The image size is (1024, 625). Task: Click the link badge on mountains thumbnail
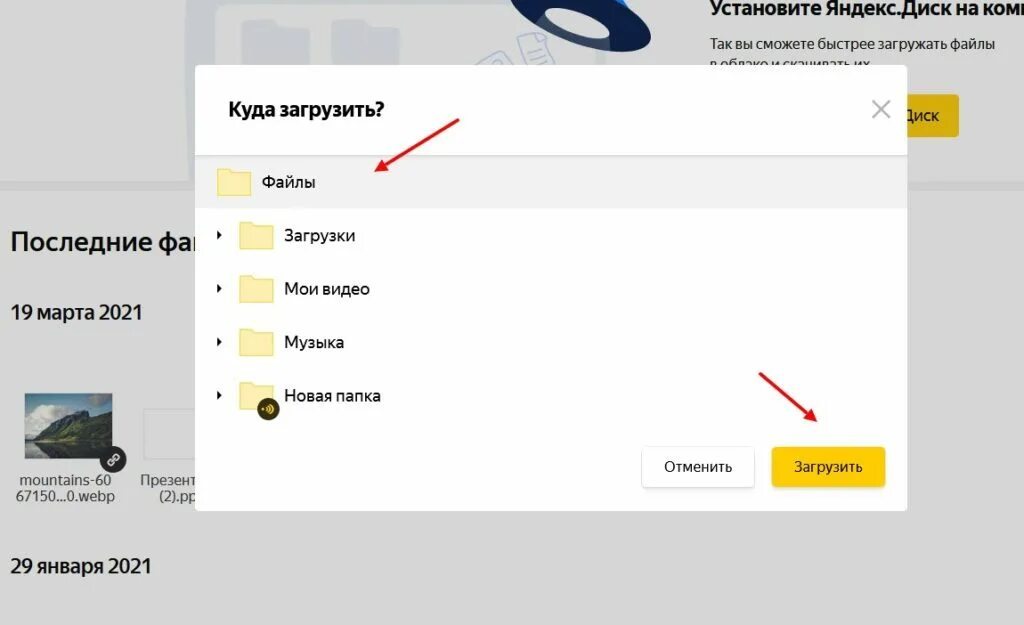tap(113, 460)
